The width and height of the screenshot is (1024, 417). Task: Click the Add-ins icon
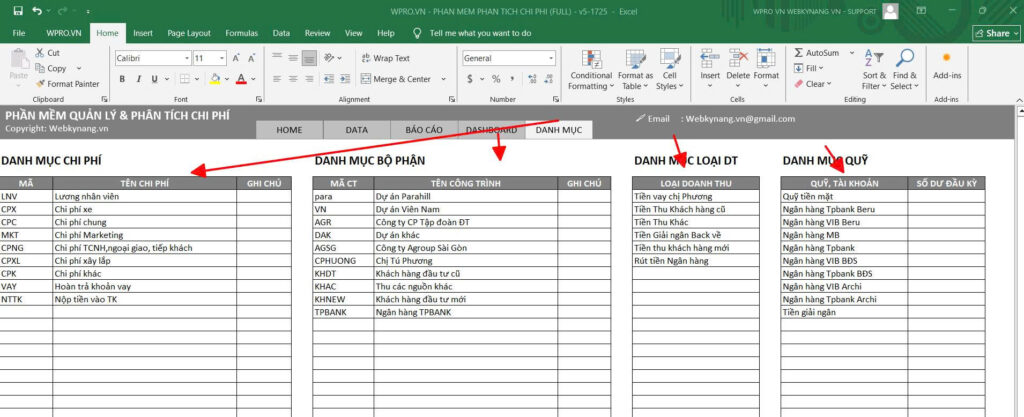pyautogui.click(x=946, y=64)
